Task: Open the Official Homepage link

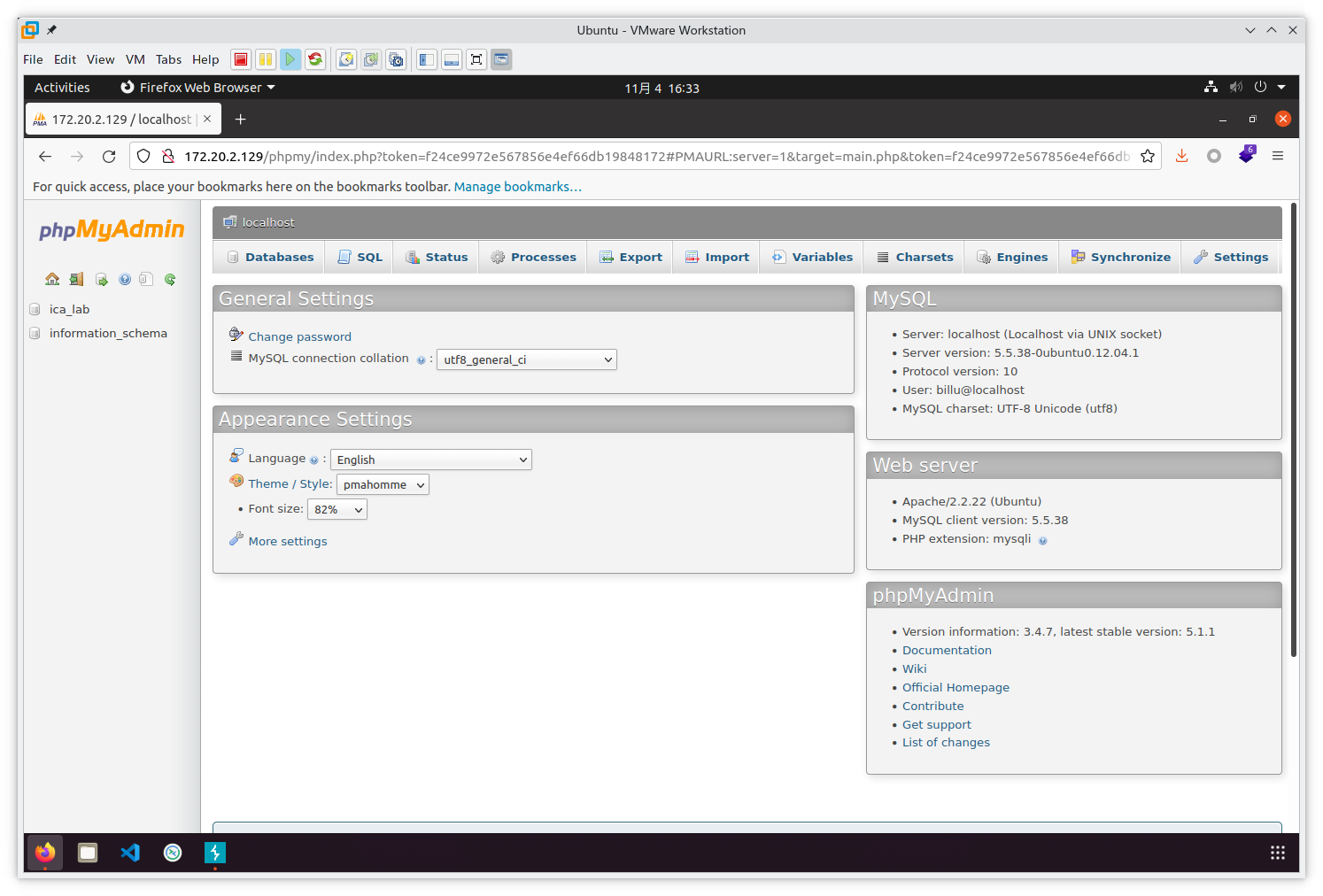Action: (955, 687)
